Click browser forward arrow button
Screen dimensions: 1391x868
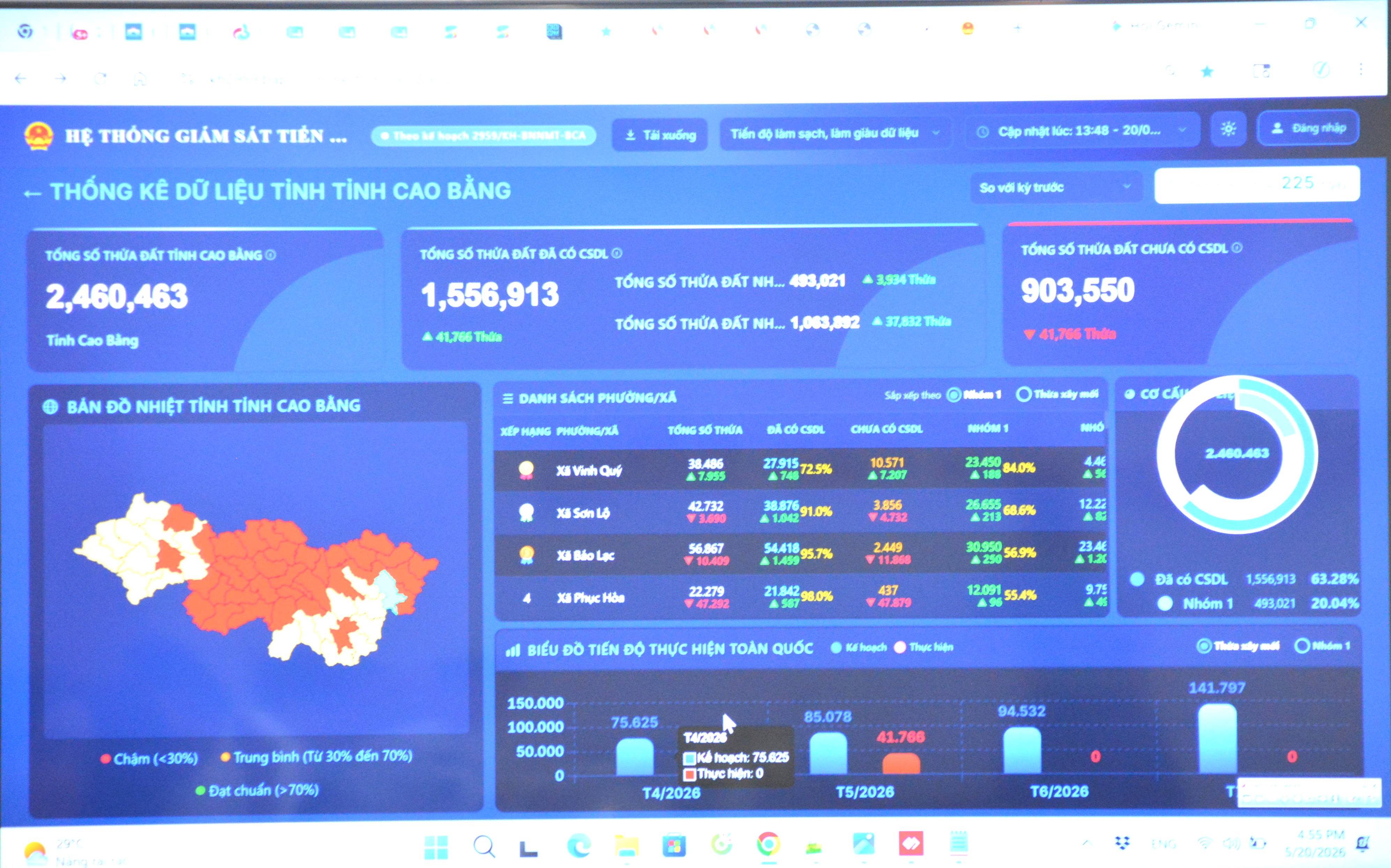coord(61,78)
